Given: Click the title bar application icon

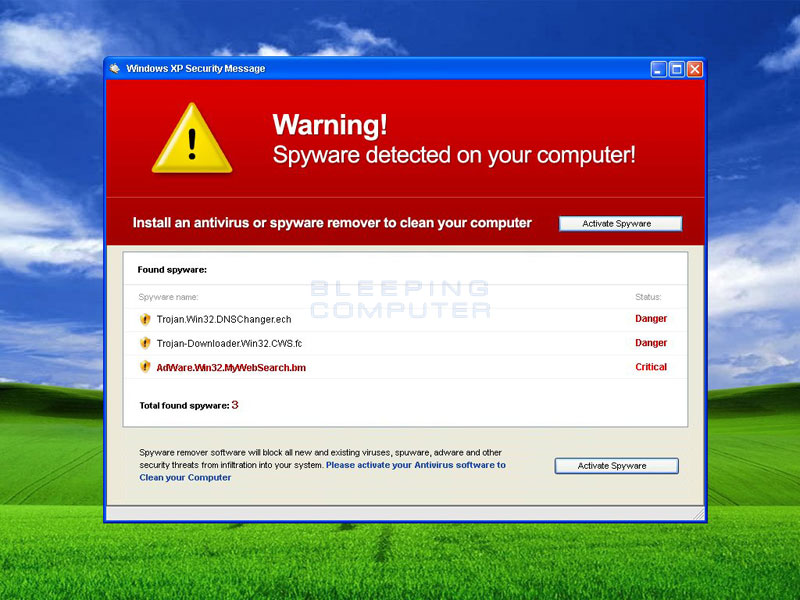Looking at the screenshot, I should (x=115, y=68).
